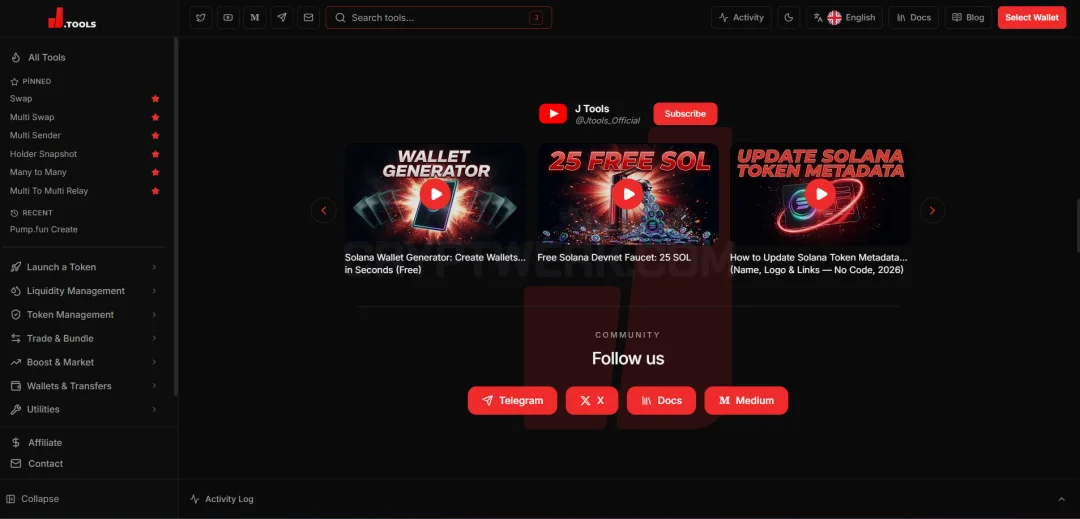
Task: Click the Wallets & Transfers wallet icon
Action: [x=15, y=386]
